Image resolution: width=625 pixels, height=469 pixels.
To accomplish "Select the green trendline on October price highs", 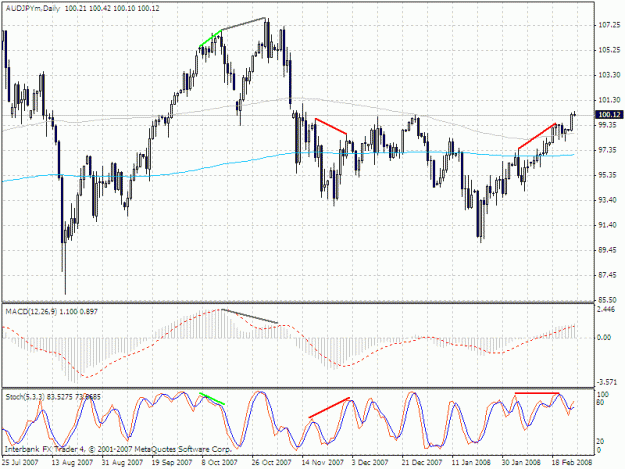I will 210,39.
